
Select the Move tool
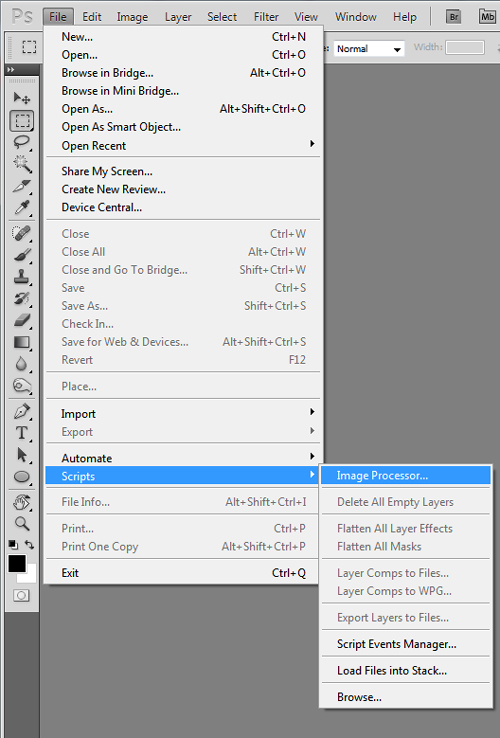[22, 98]
